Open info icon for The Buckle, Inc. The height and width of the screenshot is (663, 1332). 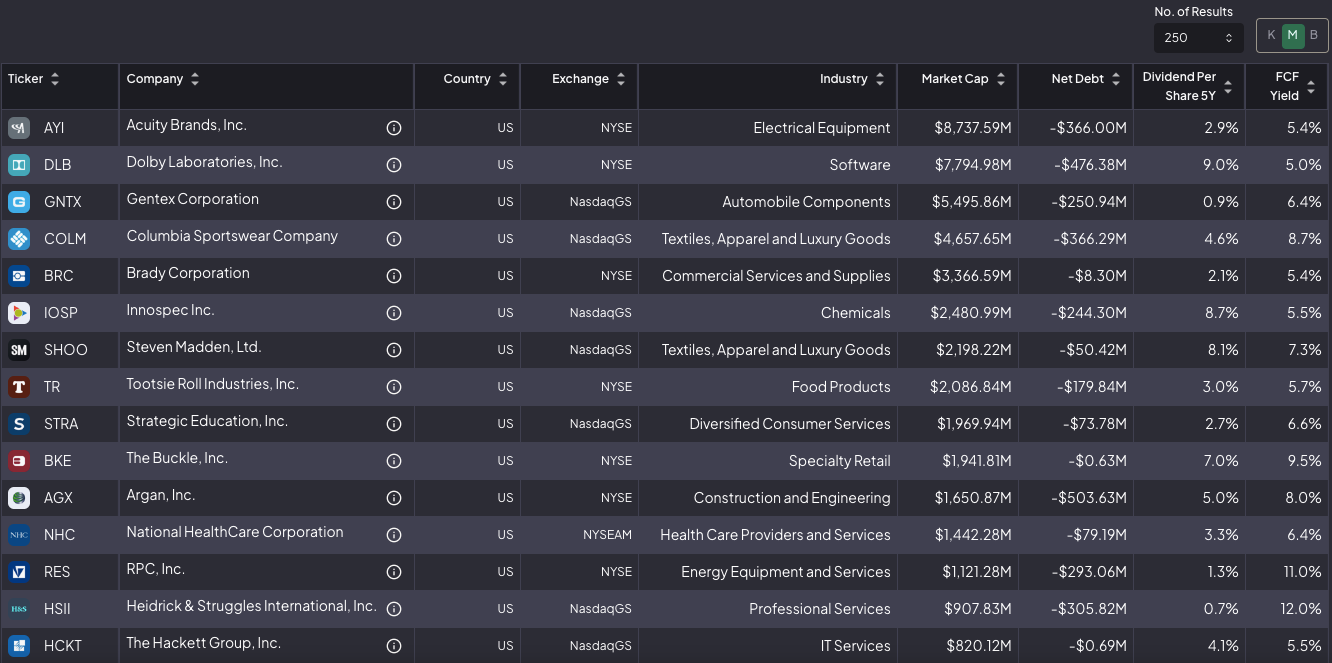click(394, 461)
